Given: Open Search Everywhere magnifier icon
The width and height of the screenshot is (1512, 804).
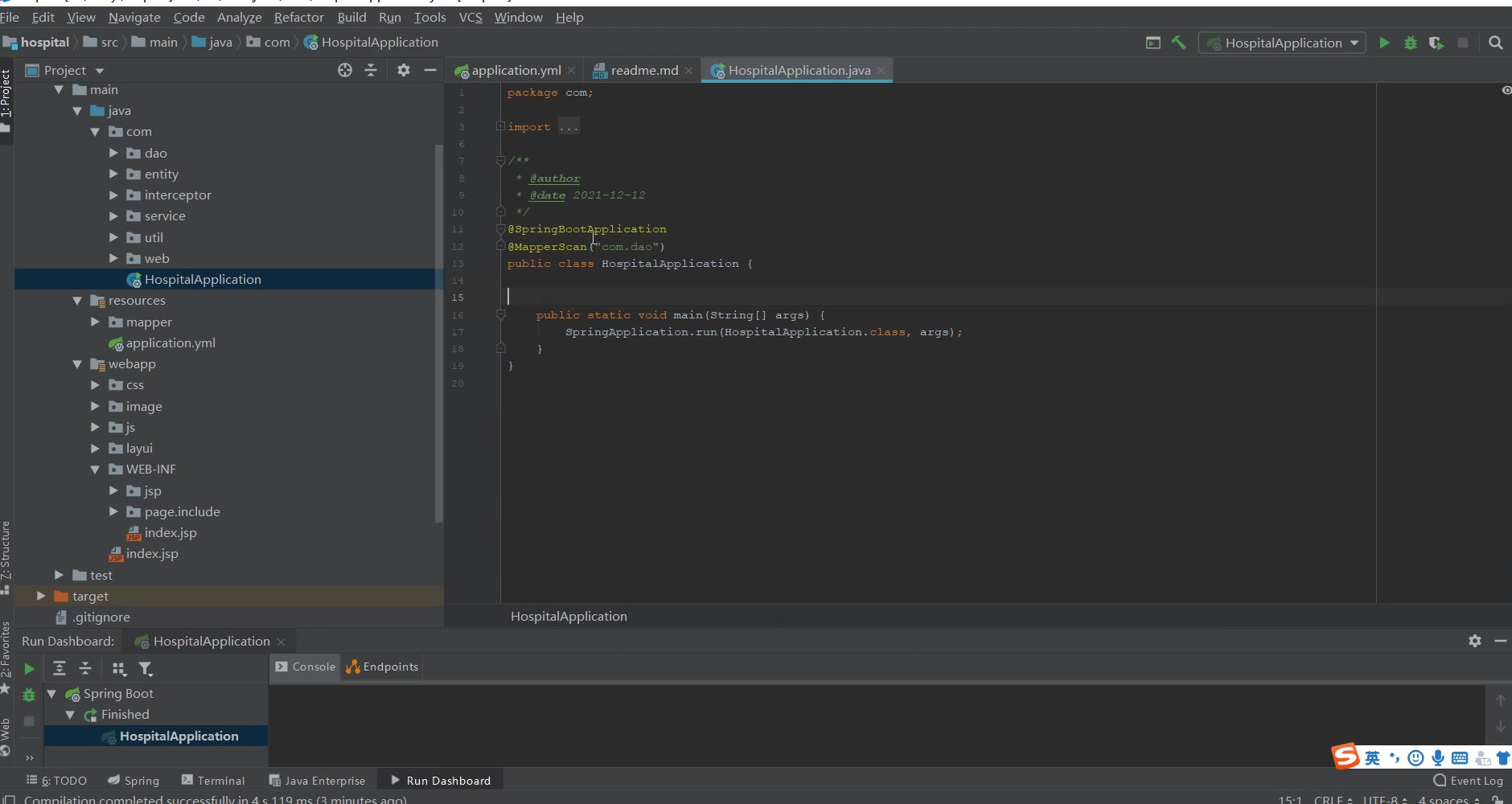Looking at the screenshot, I should coord(1495,43).
